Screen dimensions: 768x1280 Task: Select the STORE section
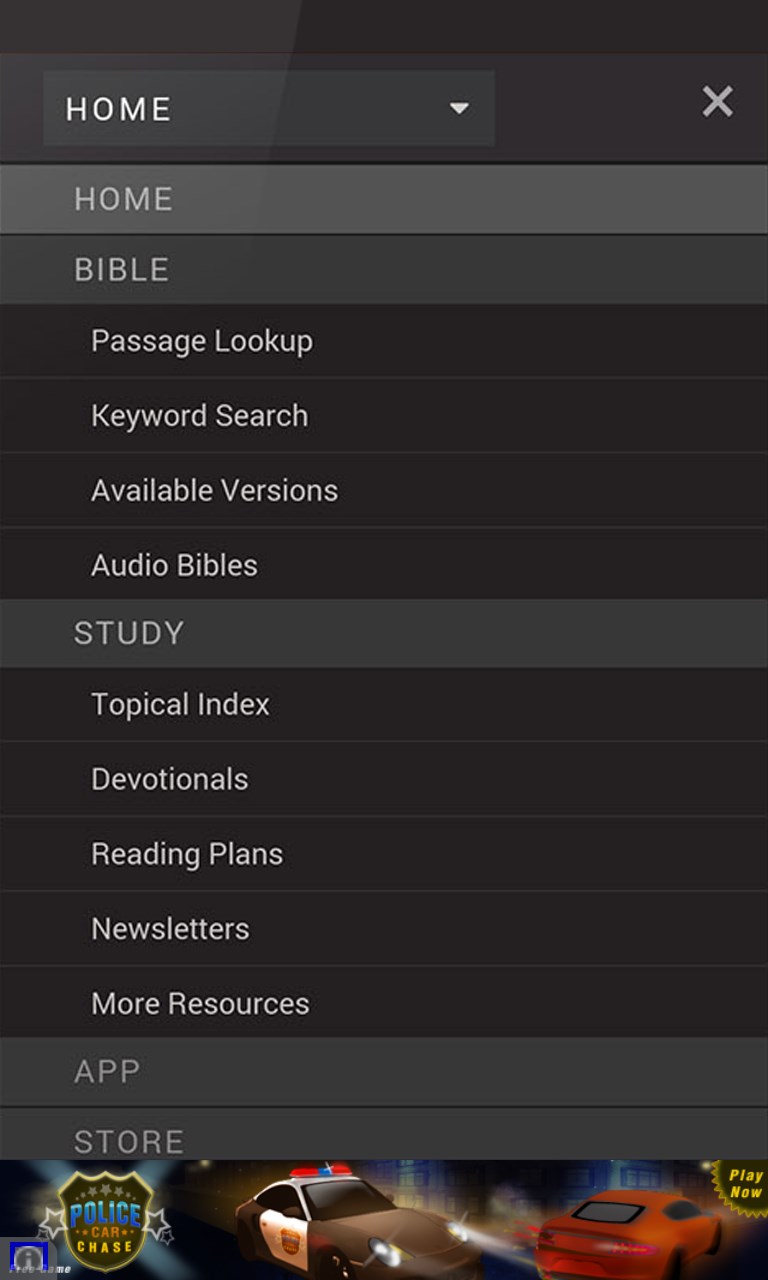coord(128,1141)
